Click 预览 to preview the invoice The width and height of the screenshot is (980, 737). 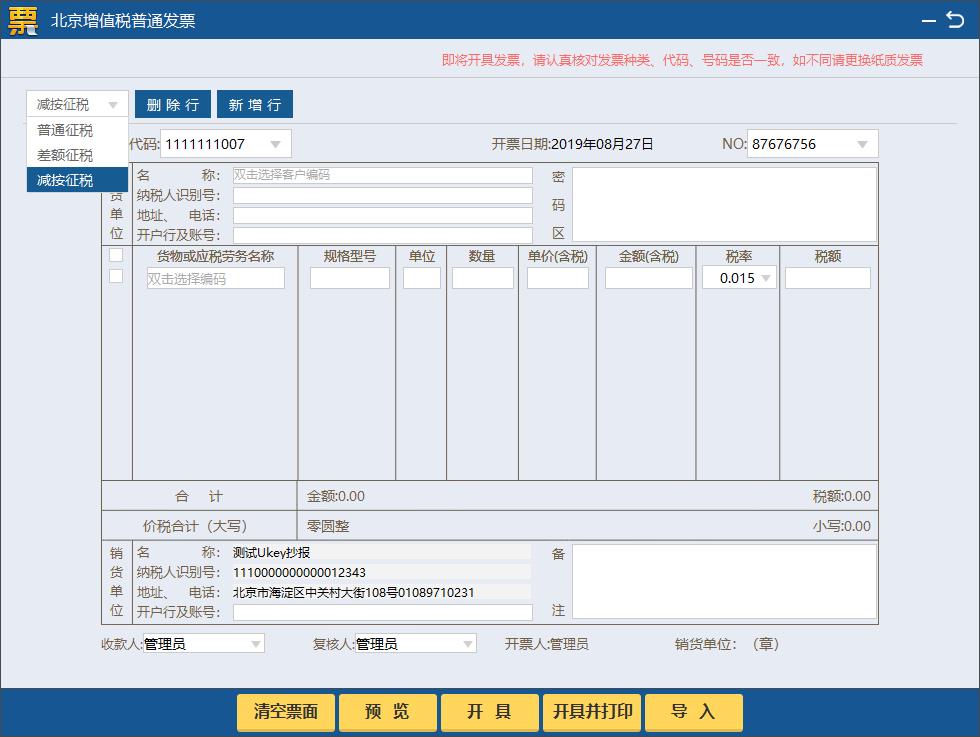(x=388, y=712)
